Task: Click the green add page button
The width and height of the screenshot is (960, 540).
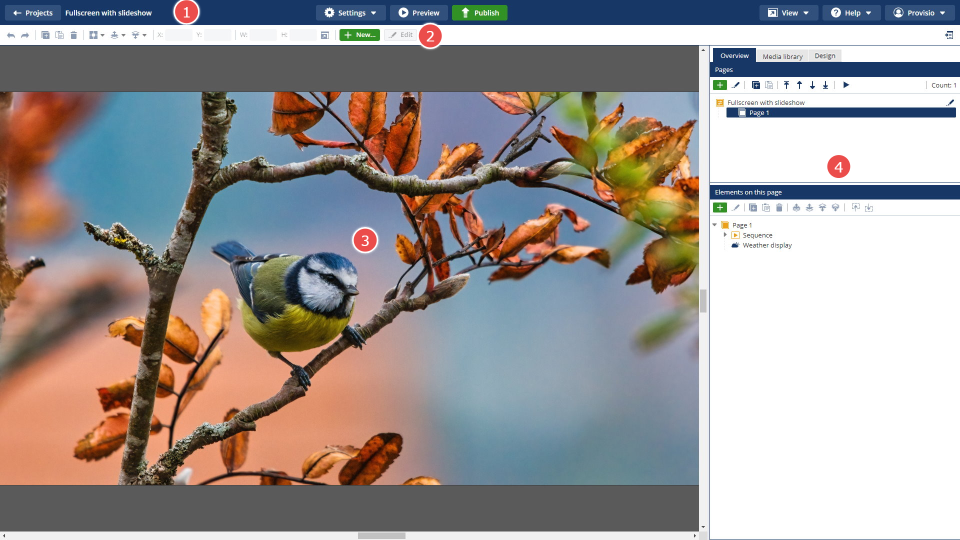Action: [720, 85]
